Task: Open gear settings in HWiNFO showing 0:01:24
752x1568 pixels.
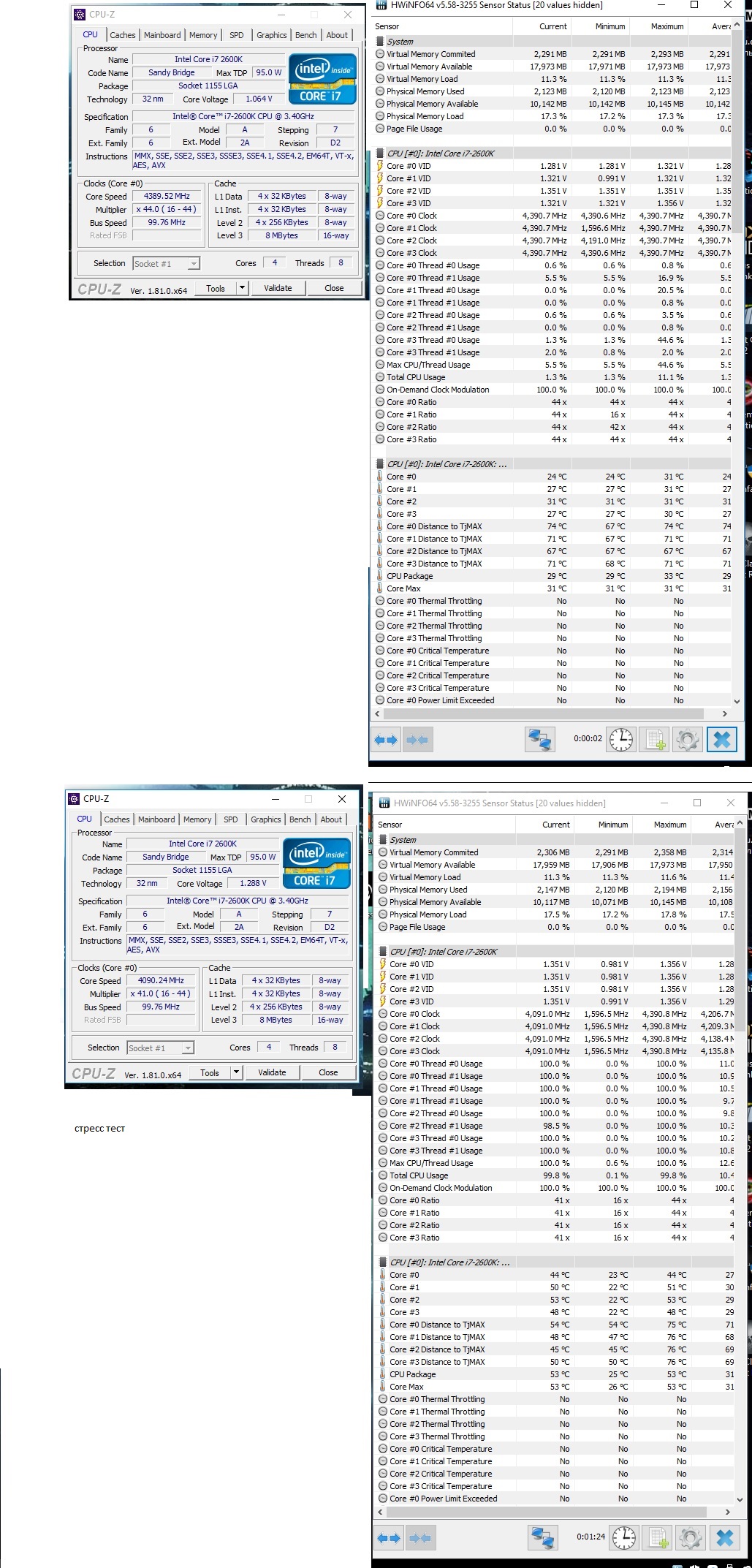Action: click(x=690, y=1538)
